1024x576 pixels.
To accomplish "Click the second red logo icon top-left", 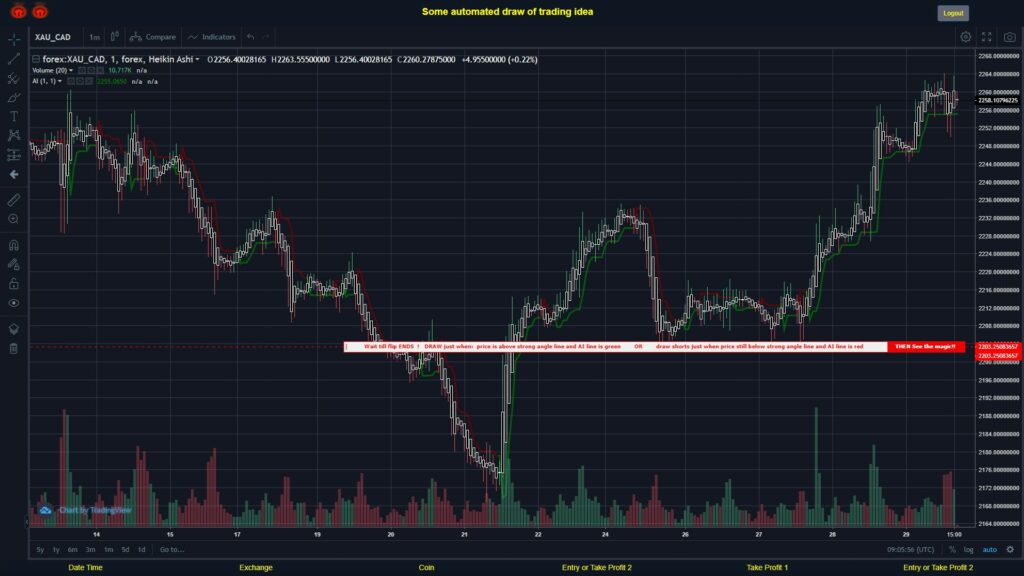I will [40, 11].
